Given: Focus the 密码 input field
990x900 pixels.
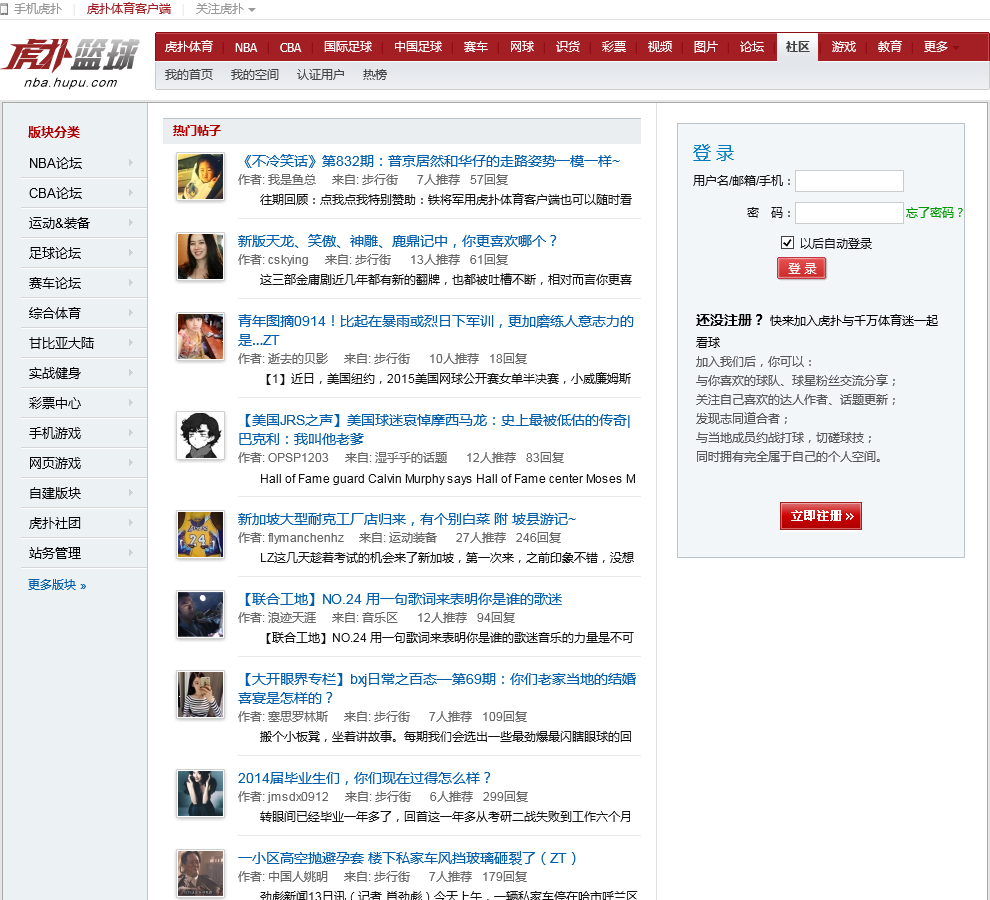Looking at the screenshot, I should [849, 213].
